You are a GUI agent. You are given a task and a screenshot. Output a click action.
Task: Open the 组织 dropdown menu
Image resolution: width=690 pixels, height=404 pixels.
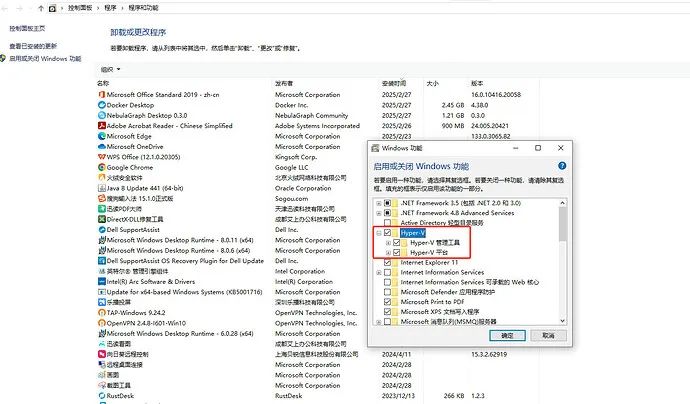tap(110, 70)
